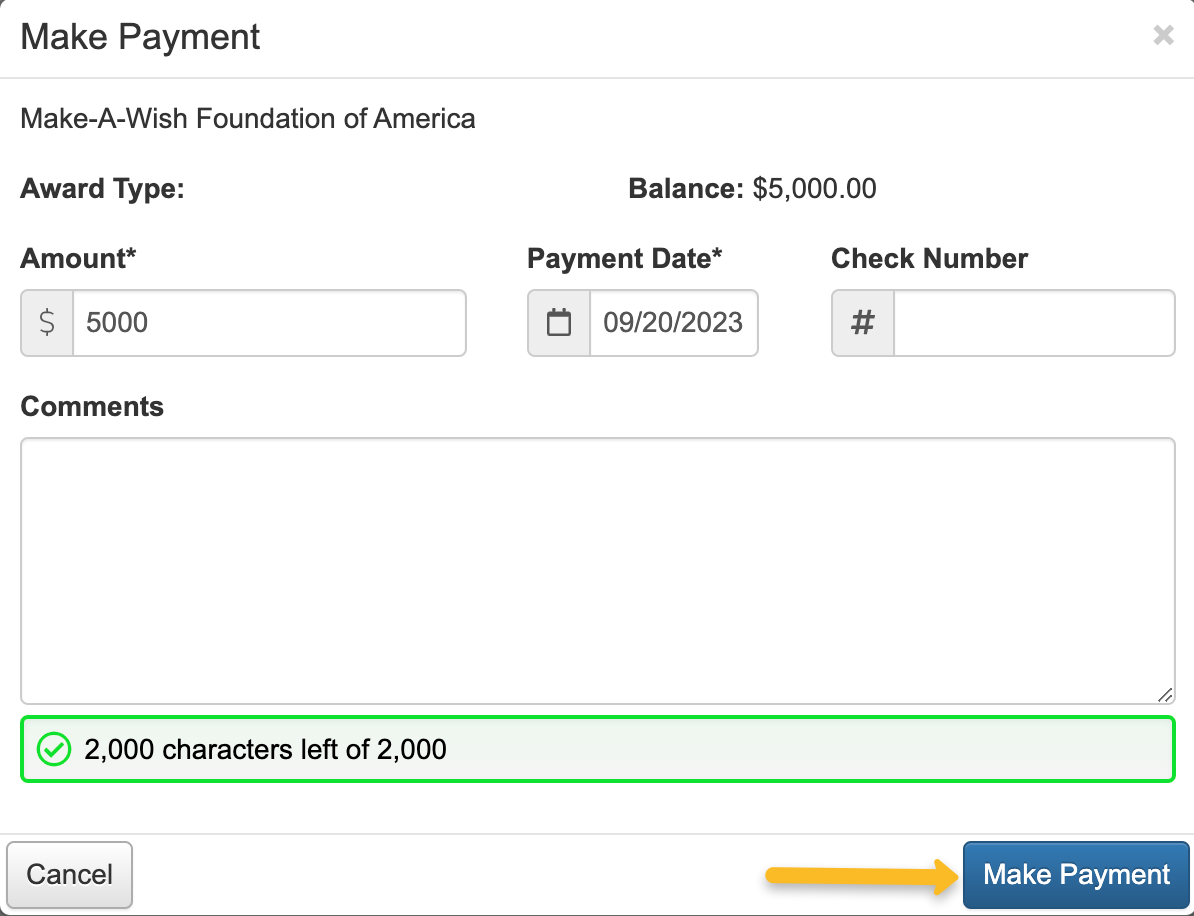Open the Comments resize handle area

point(1165,695)
